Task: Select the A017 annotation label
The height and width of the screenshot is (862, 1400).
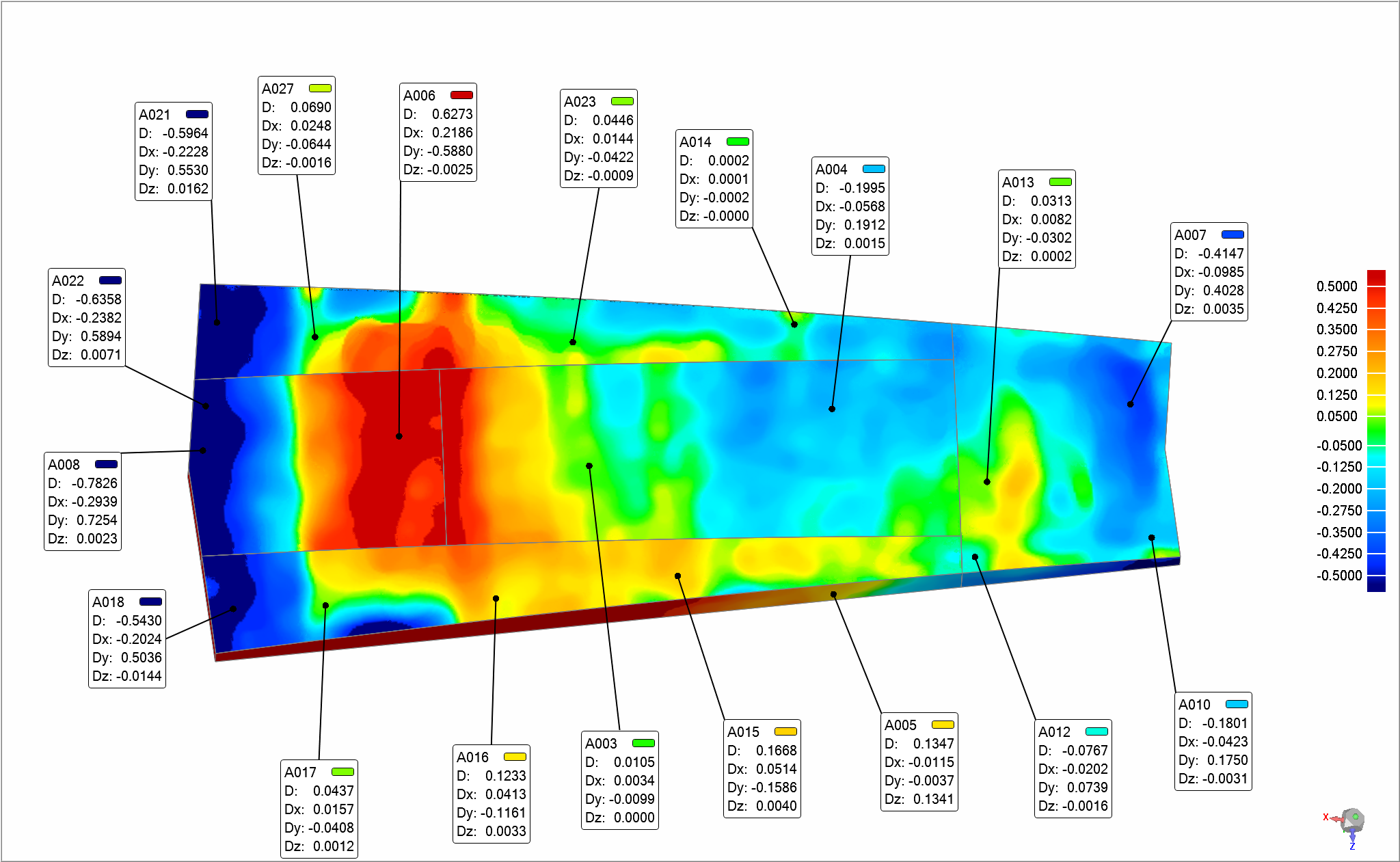Action: (x=319, y=809)
